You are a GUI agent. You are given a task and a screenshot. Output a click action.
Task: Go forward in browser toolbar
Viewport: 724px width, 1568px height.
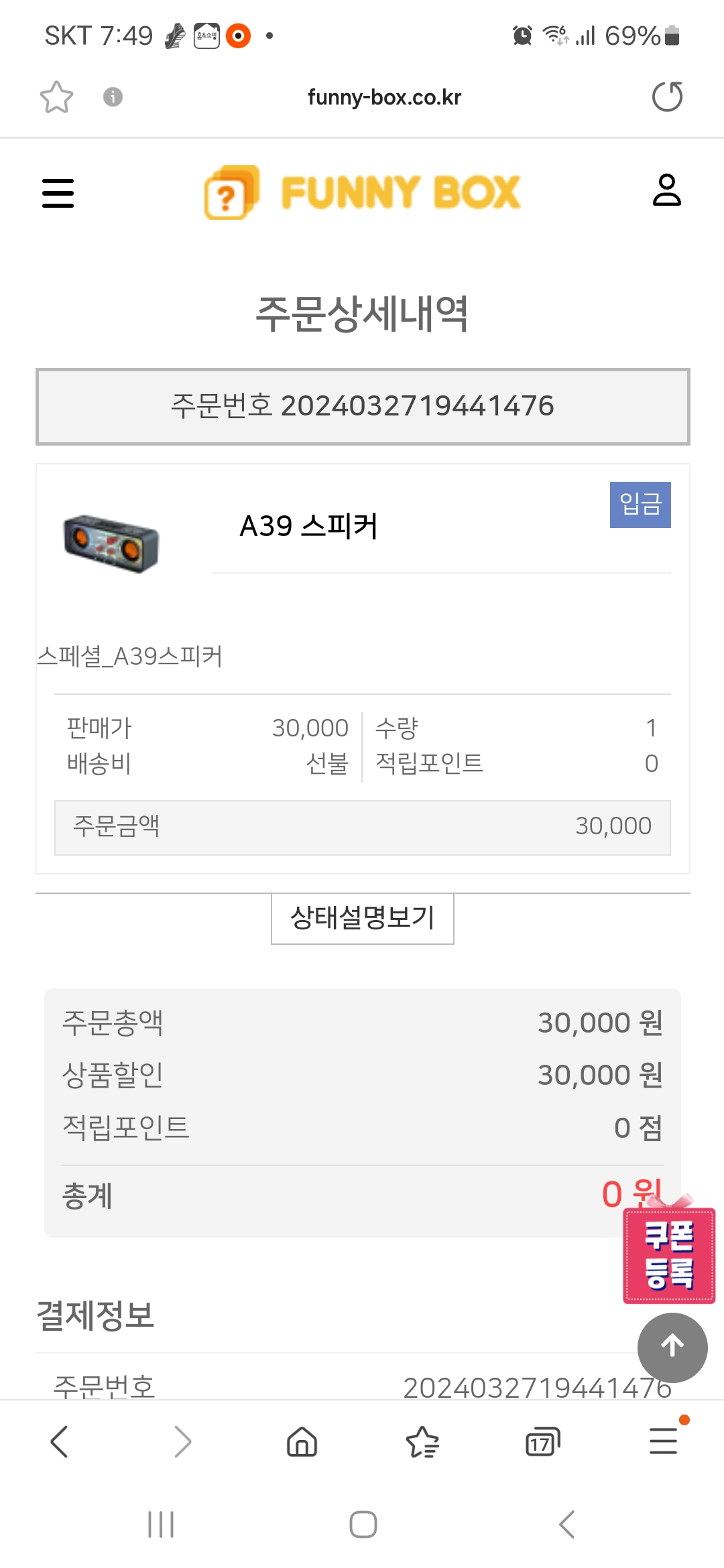pyautogui.click(x=182, y=1441)
